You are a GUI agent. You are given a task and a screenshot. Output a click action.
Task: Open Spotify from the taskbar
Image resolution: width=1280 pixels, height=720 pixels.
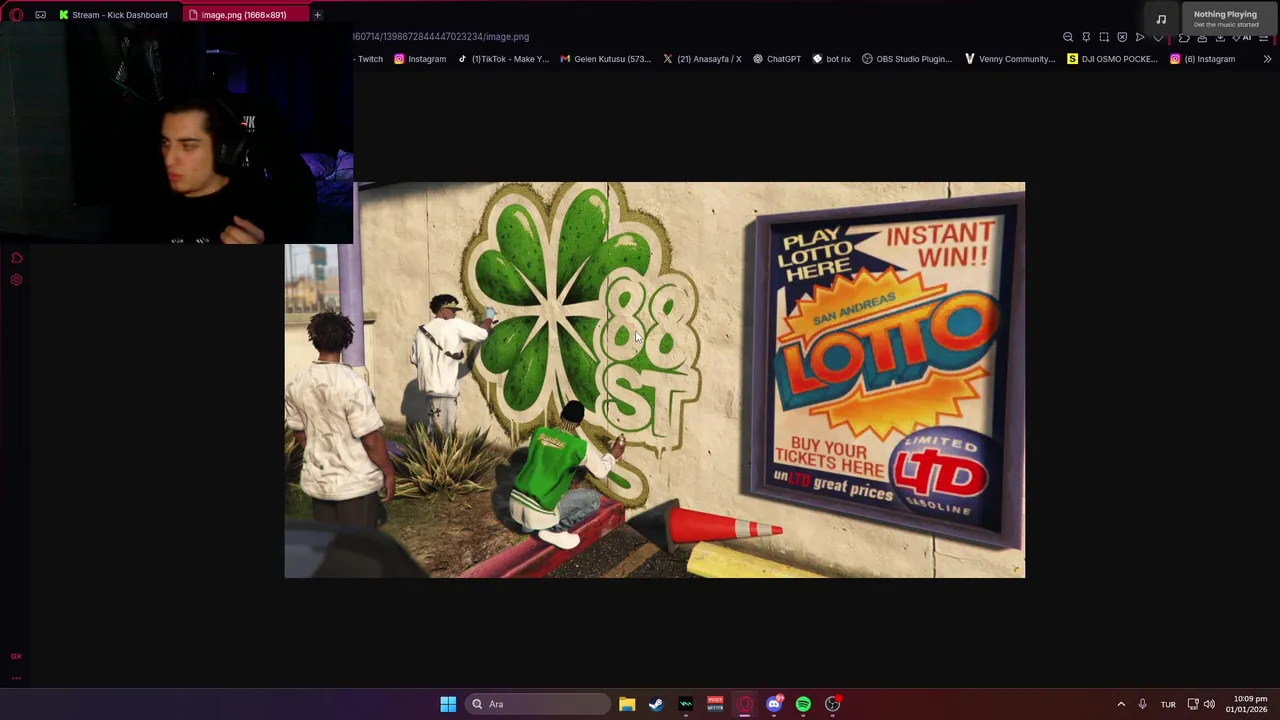click(x=803, y=704)
